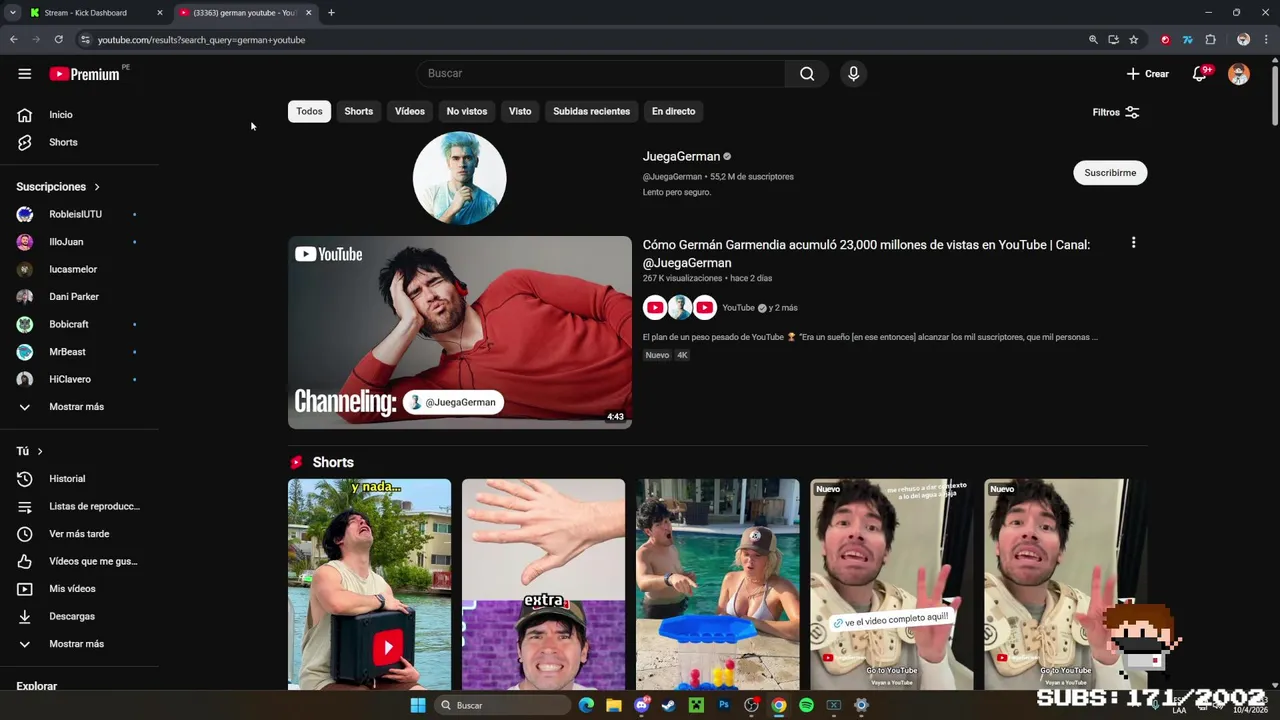1280x720 pixels.
Task: Open File Explorer from the taskbar
Action: click(x=614, y=705)
